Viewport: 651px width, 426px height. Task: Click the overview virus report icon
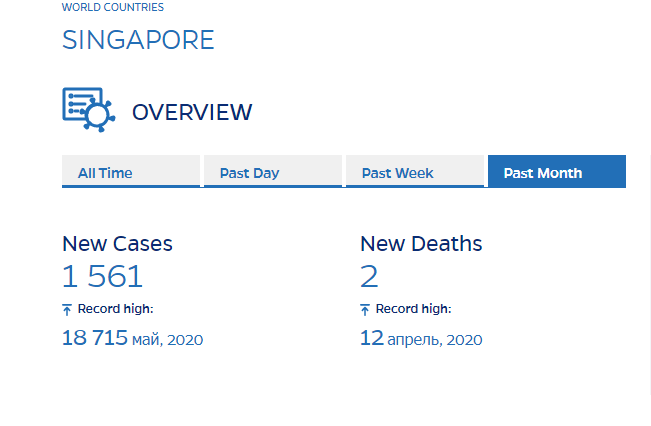[89, 110]
